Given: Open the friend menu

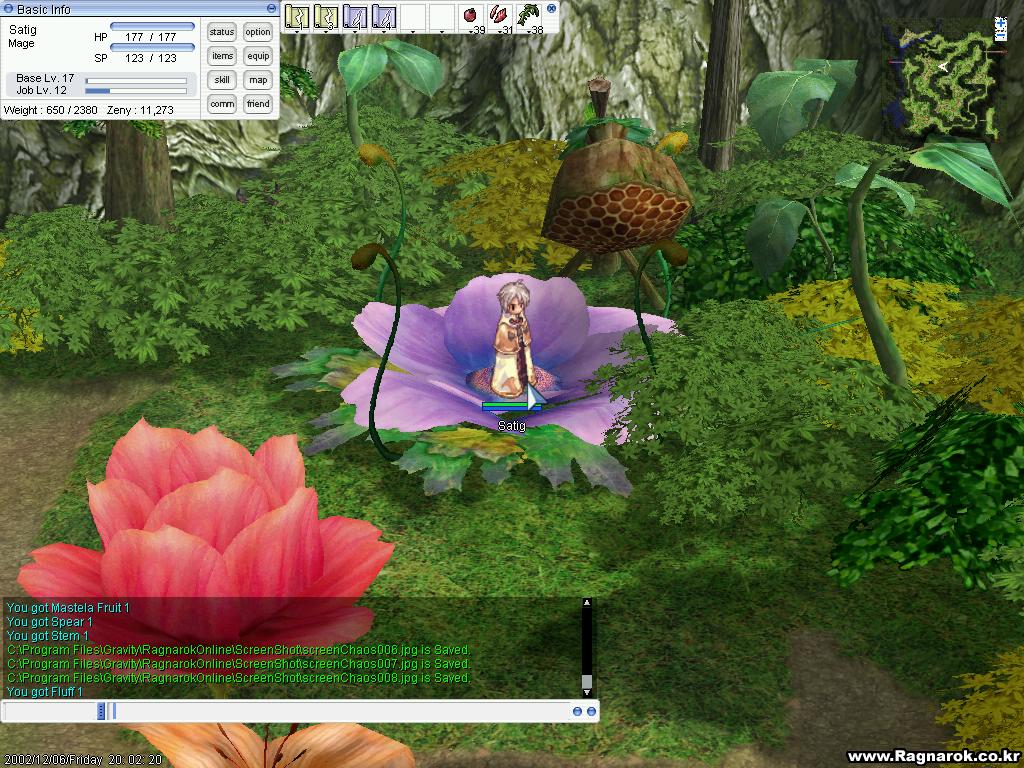Looking at the screenshot, I should 258,104.
